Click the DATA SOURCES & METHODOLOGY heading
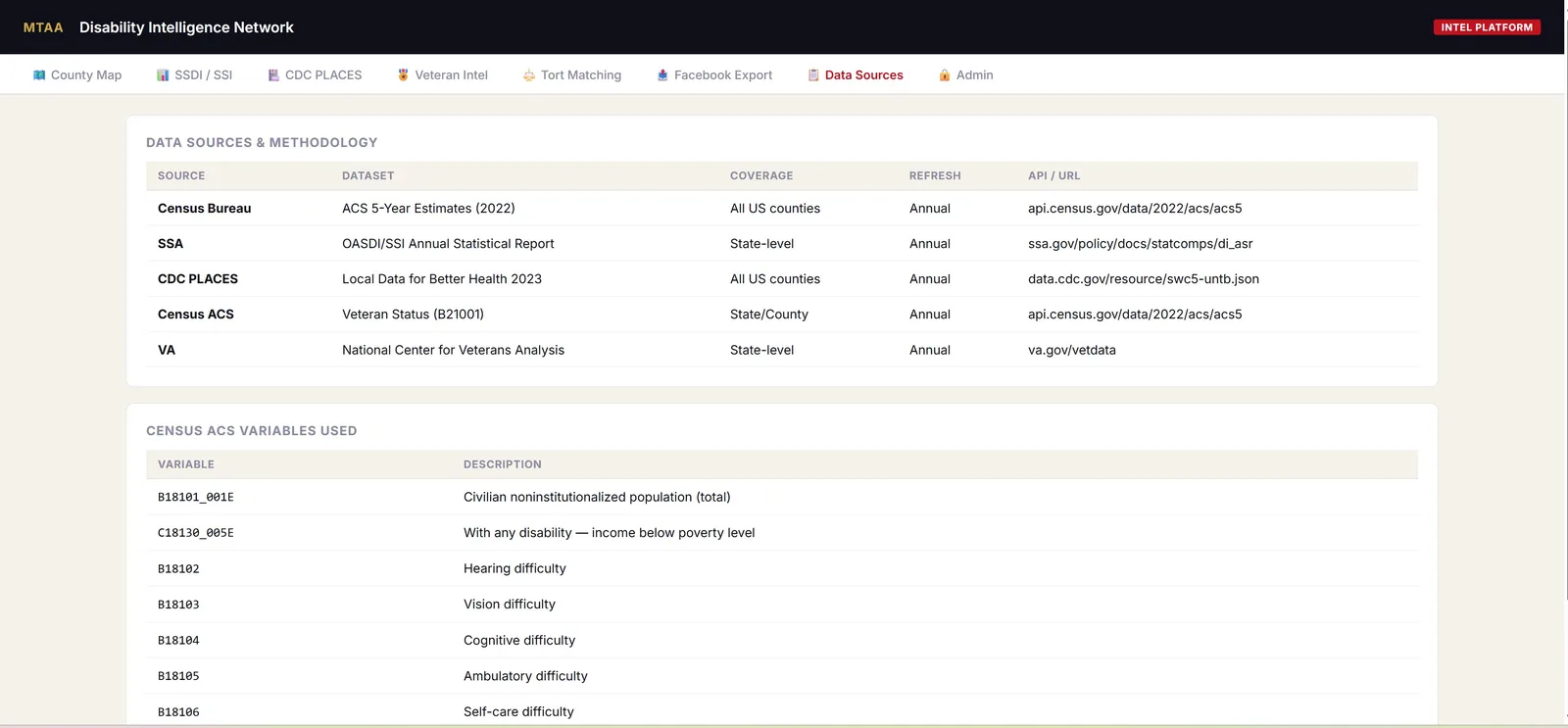This screenshot has height=728, width=1568. 262,143
